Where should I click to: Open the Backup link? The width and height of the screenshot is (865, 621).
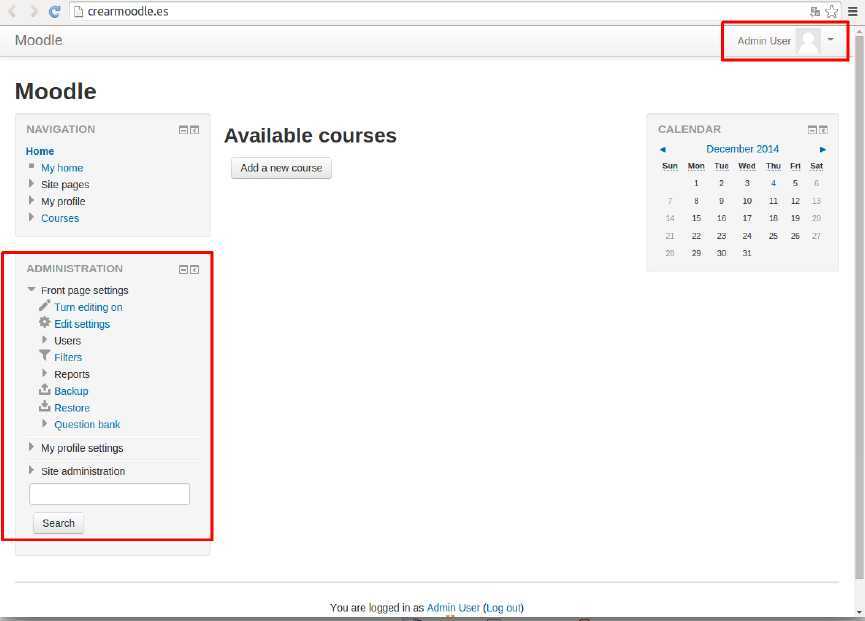pos(71,391)
